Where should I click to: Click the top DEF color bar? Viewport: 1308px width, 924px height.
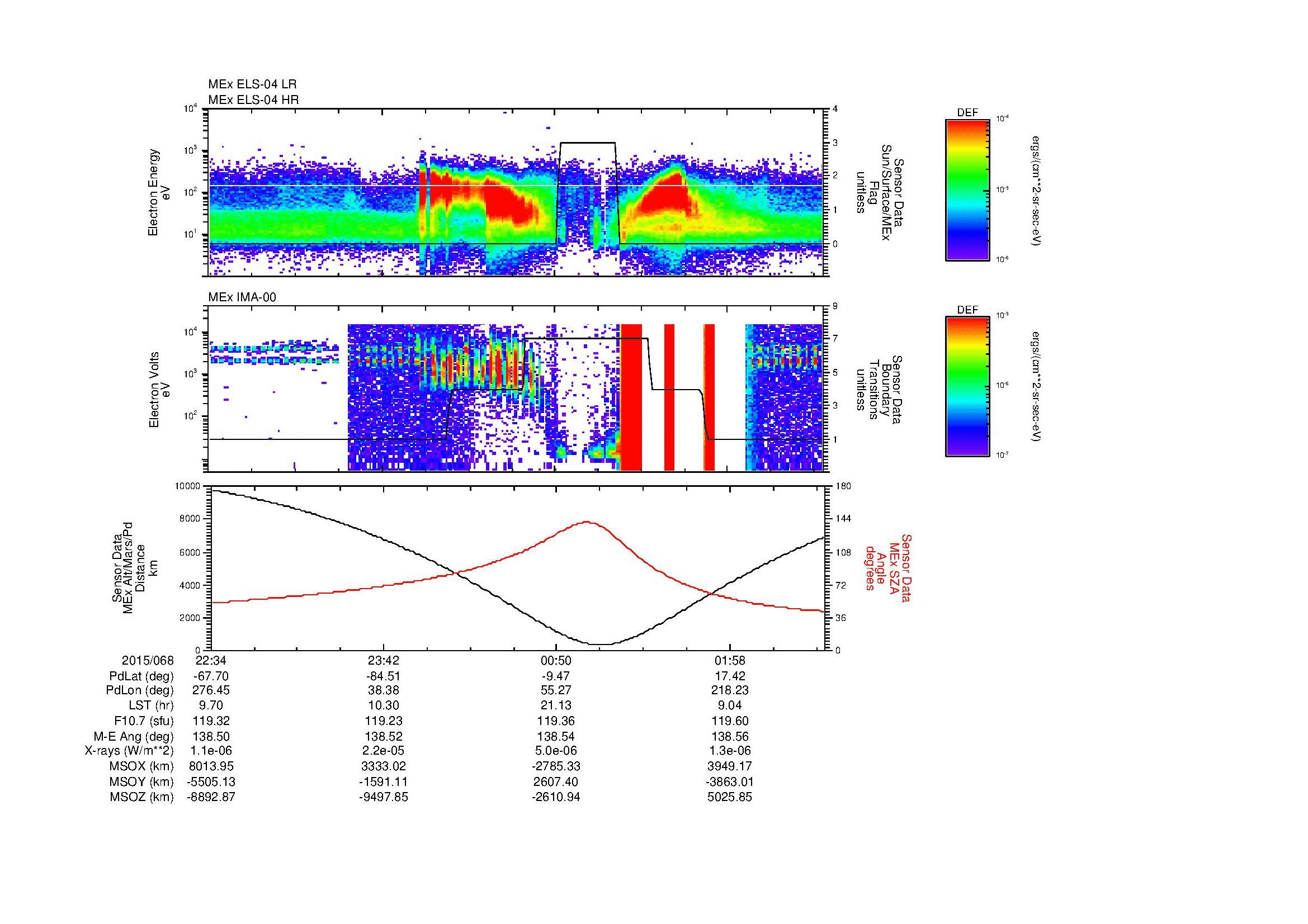click(x=967, y=189)
